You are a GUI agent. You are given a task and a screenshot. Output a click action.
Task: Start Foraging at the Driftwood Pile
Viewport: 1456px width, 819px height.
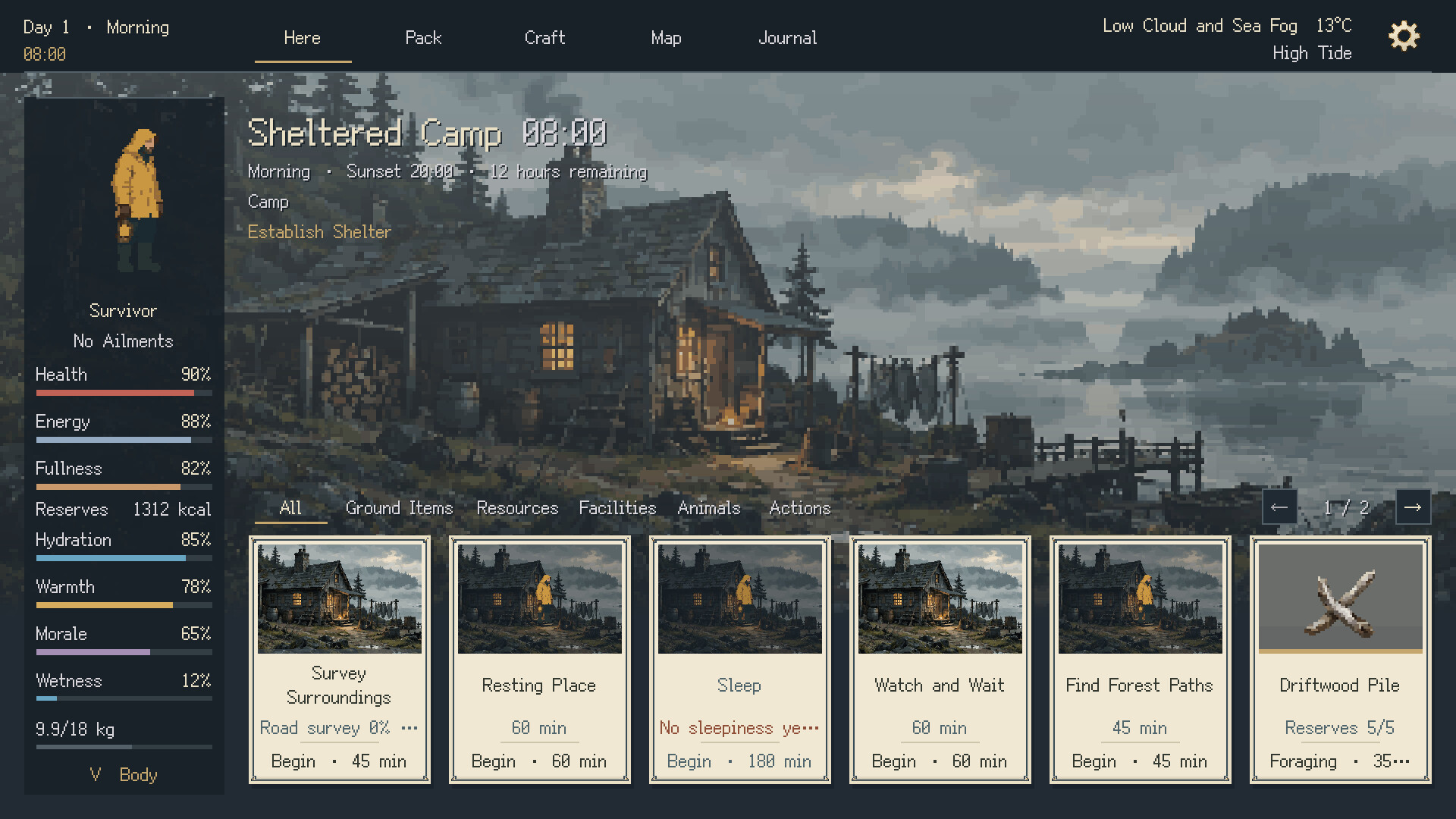point(1340,761)
